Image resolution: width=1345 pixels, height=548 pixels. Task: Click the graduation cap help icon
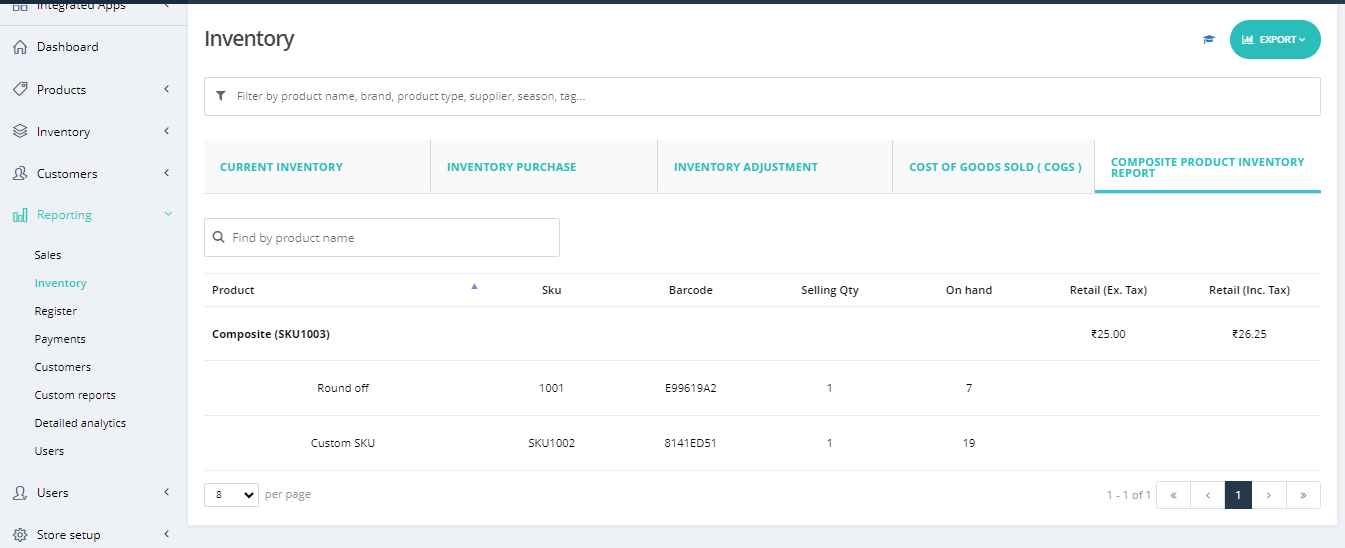point(1209,40)
